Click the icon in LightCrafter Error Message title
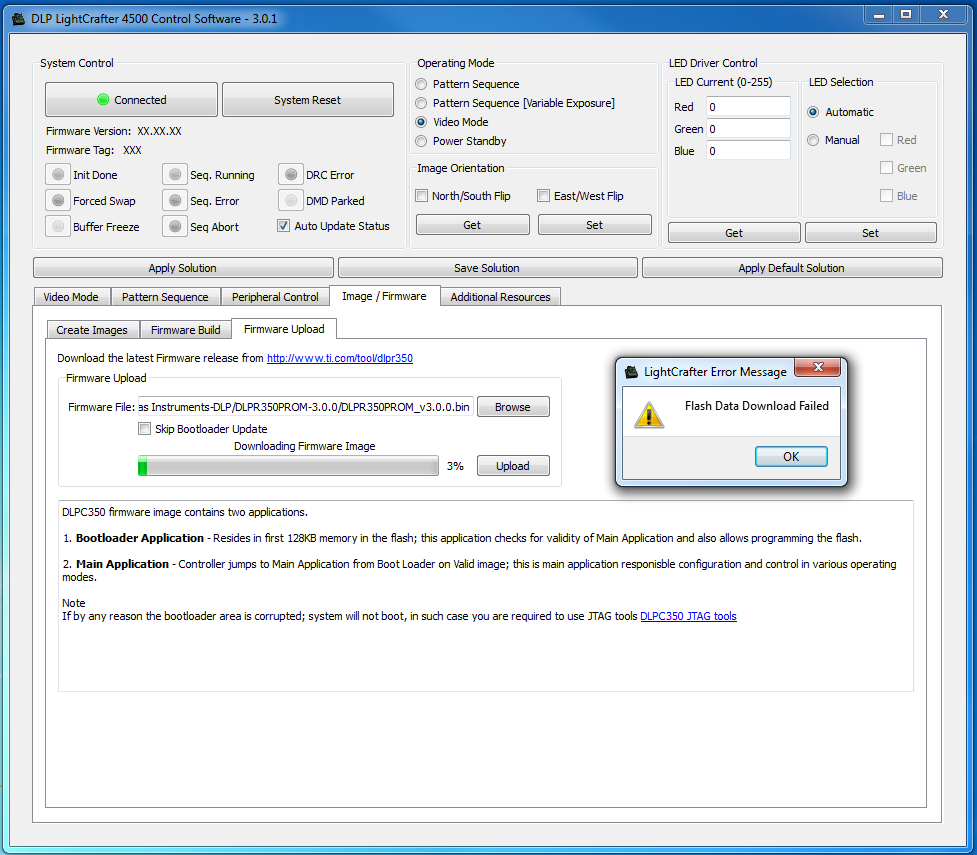 pyautogui.click(x=631, y=371)
